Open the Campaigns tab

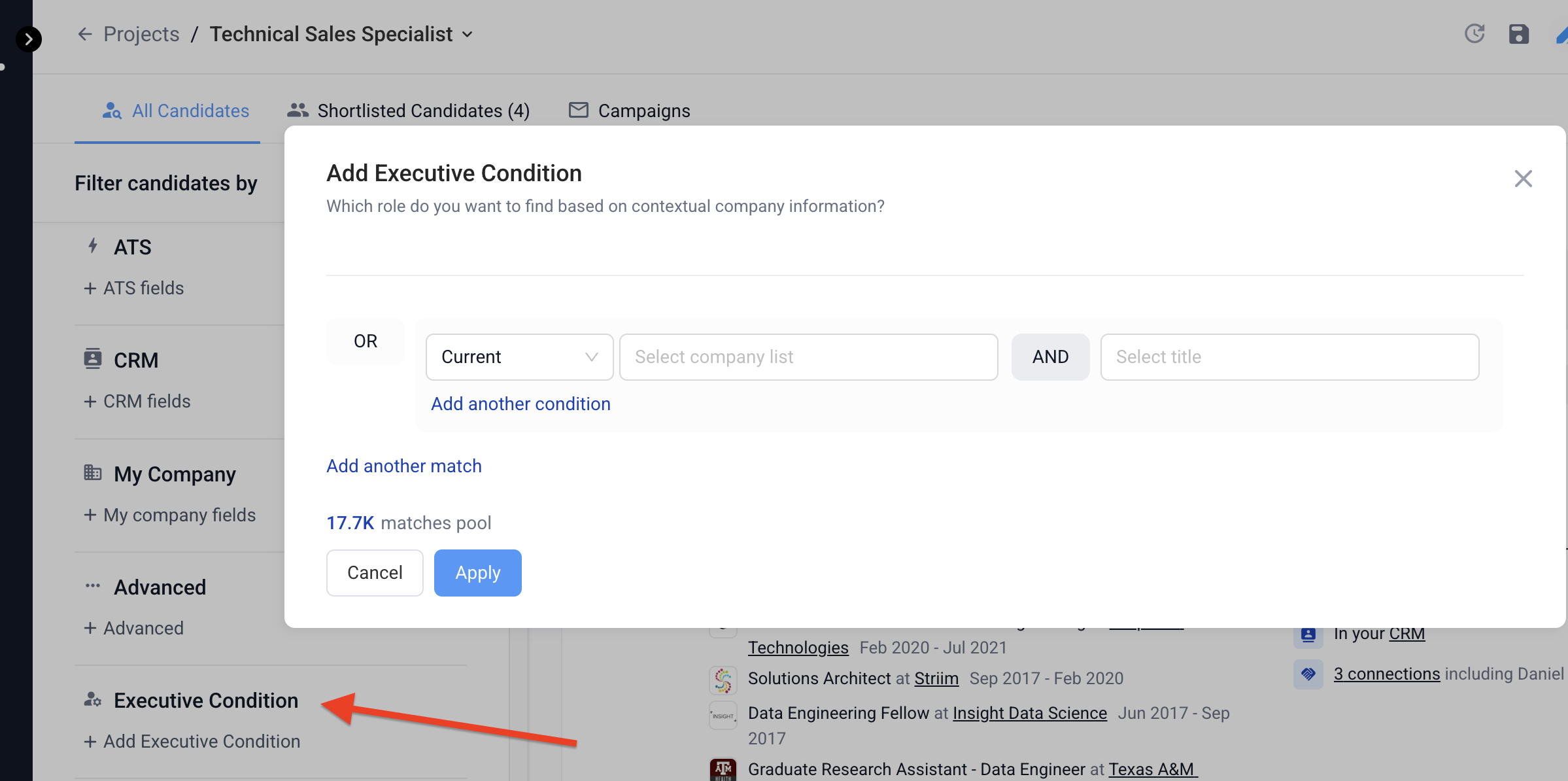(x=629, y=111)
